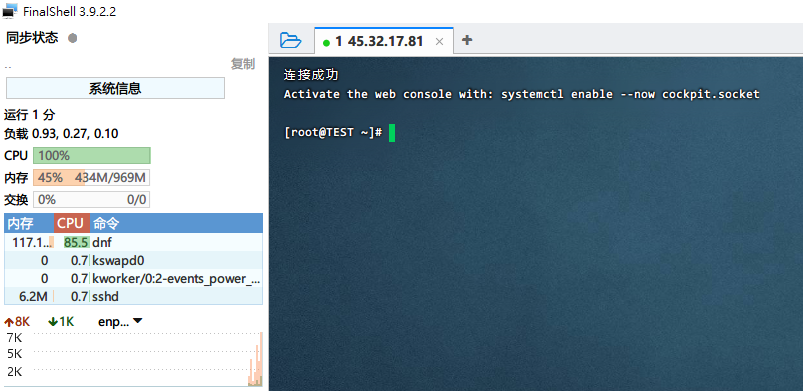Sort processes by 内存 column header
This screenshot has height=391, width=803.
[29, 223]
